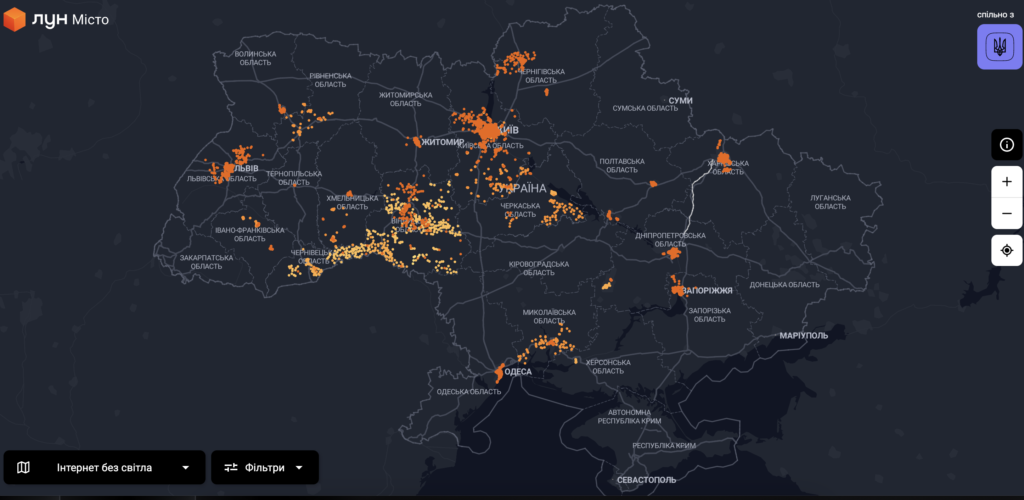Click the Севастополь city label
The image size is (1024, 500).
point(646,480)
